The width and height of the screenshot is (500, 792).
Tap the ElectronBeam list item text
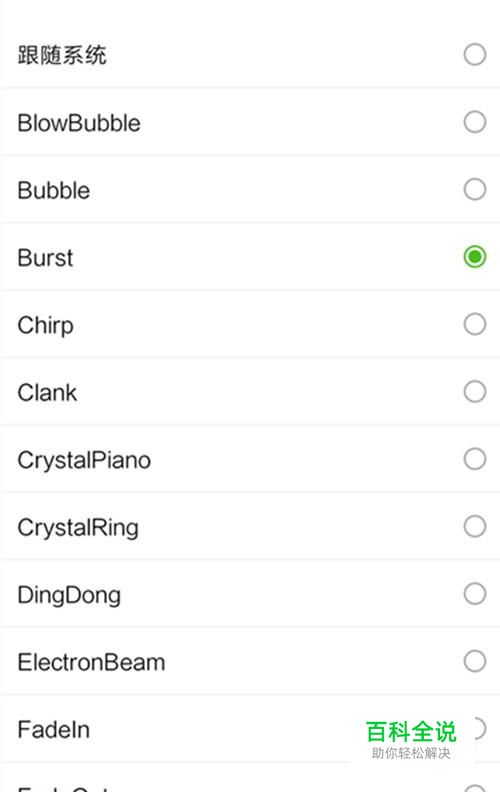(91, 662)
